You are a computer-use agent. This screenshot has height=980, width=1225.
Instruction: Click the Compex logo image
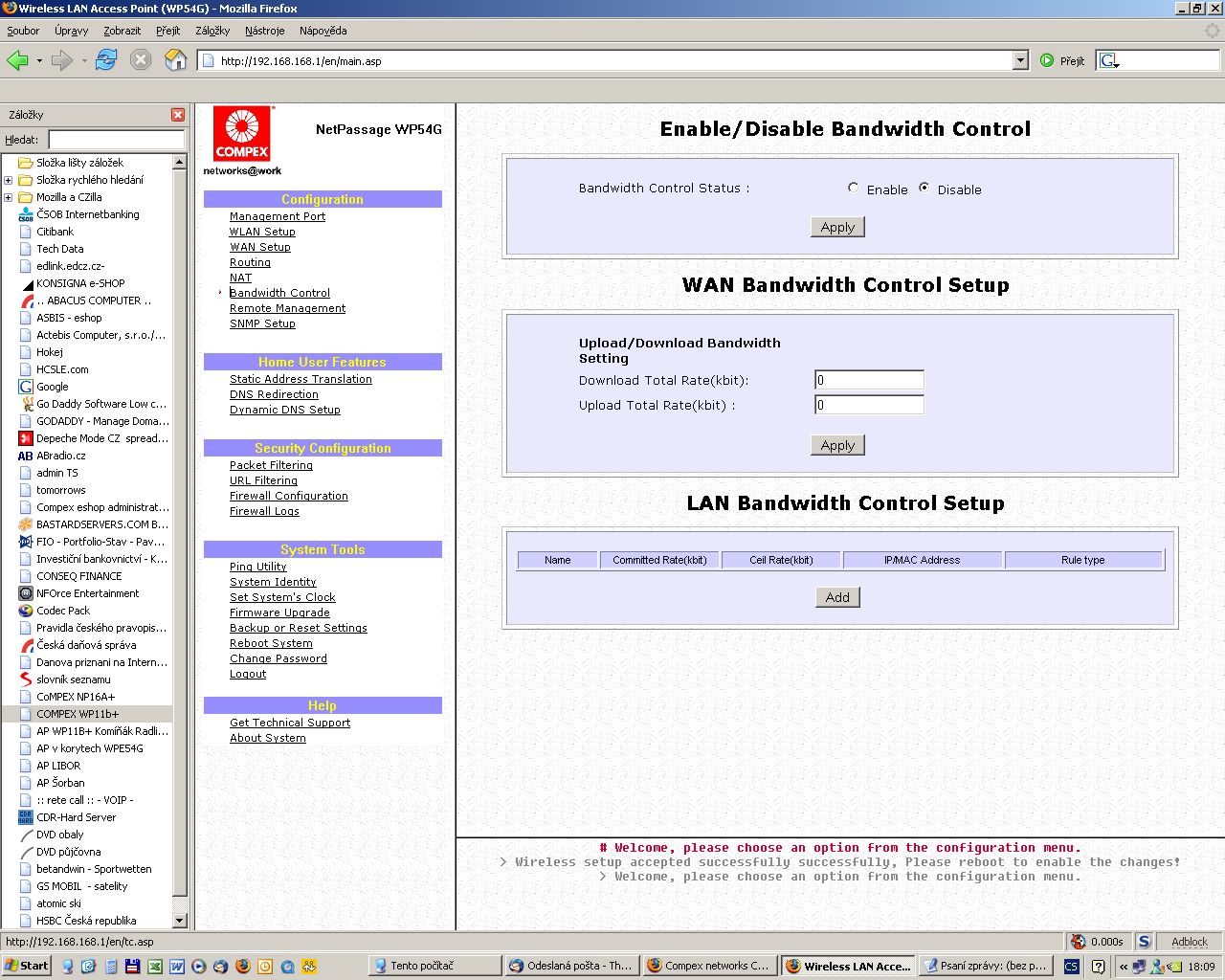242,134
